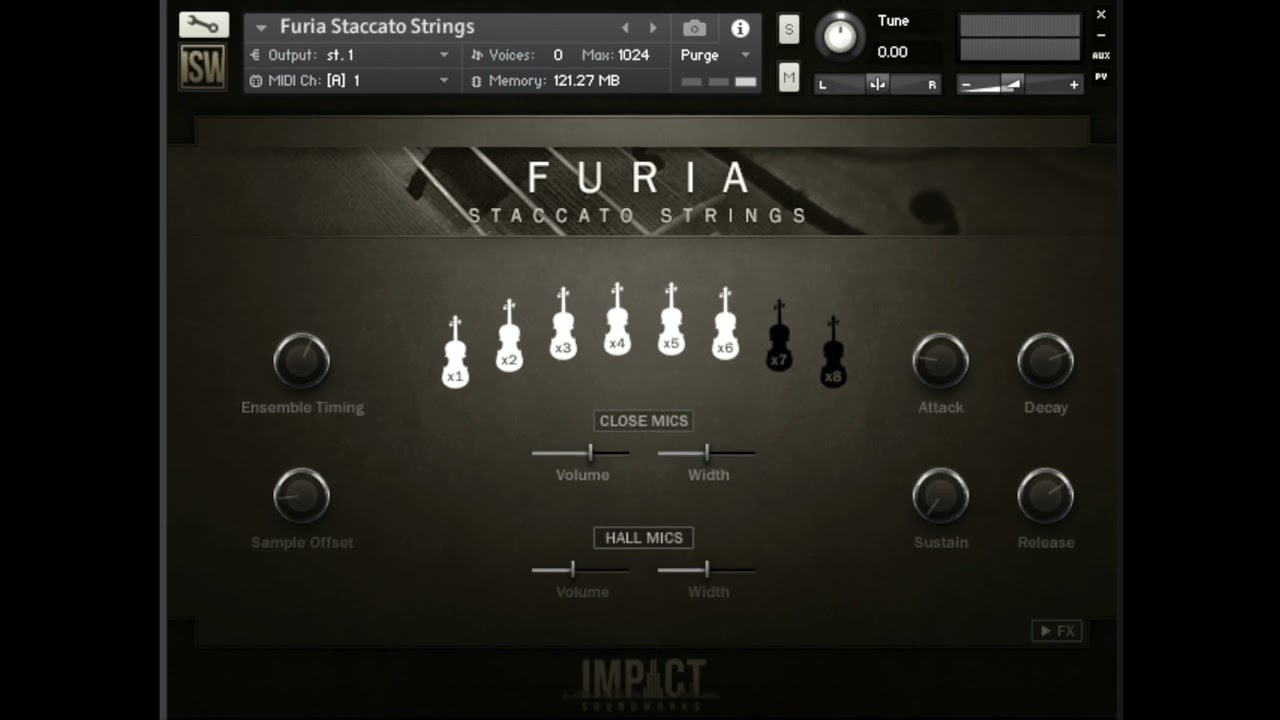Click the Tune knob
The image size is (1280, 720).
pos(840,37)
